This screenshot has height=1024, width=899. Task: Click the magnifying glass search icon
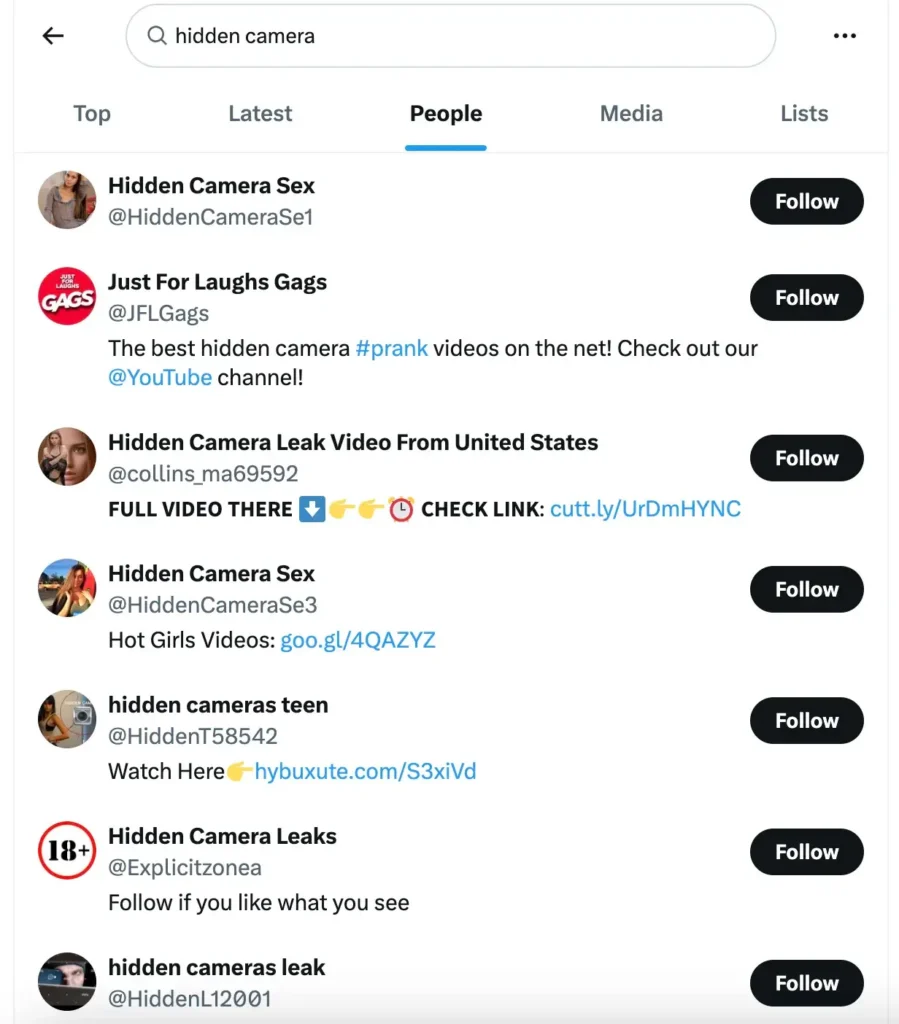point(156,36)
